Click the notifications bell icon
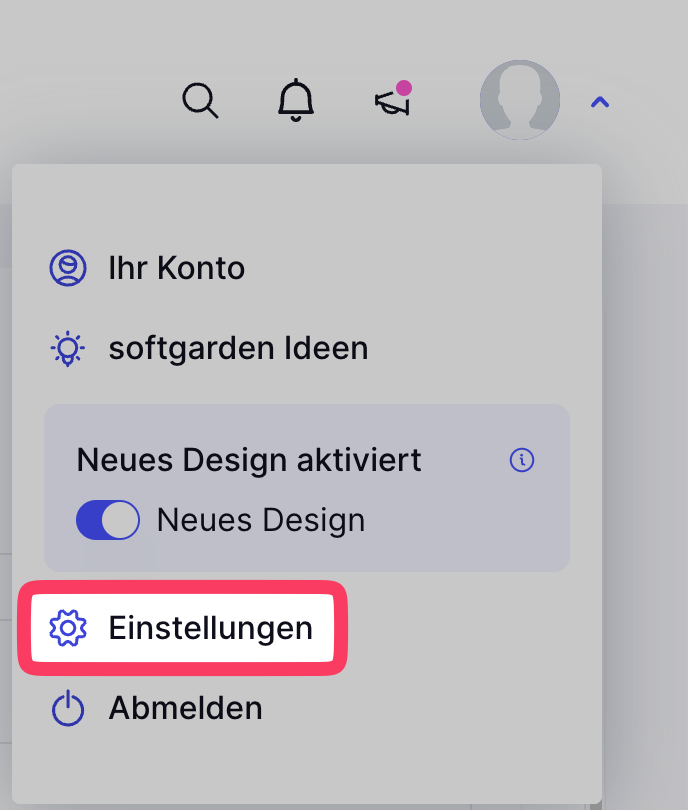 (x=295, y=100)
